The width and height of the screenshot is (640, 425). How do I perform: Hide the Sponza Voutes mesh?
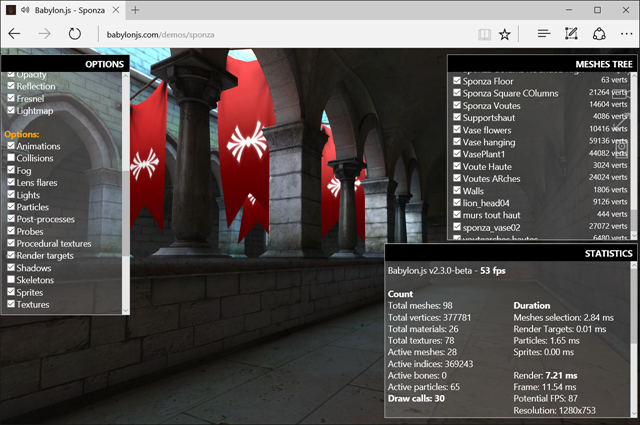[x=457, y=105]
